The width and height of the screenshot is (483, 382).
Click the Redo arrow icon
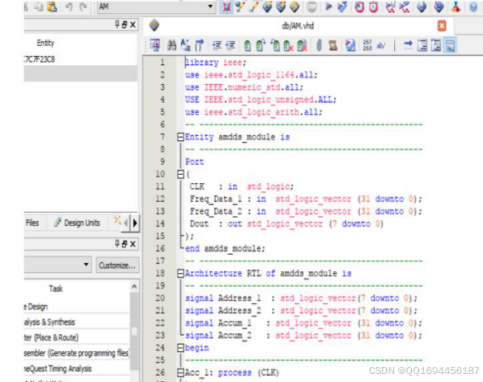pyautogui.click(x=83, y=7)
